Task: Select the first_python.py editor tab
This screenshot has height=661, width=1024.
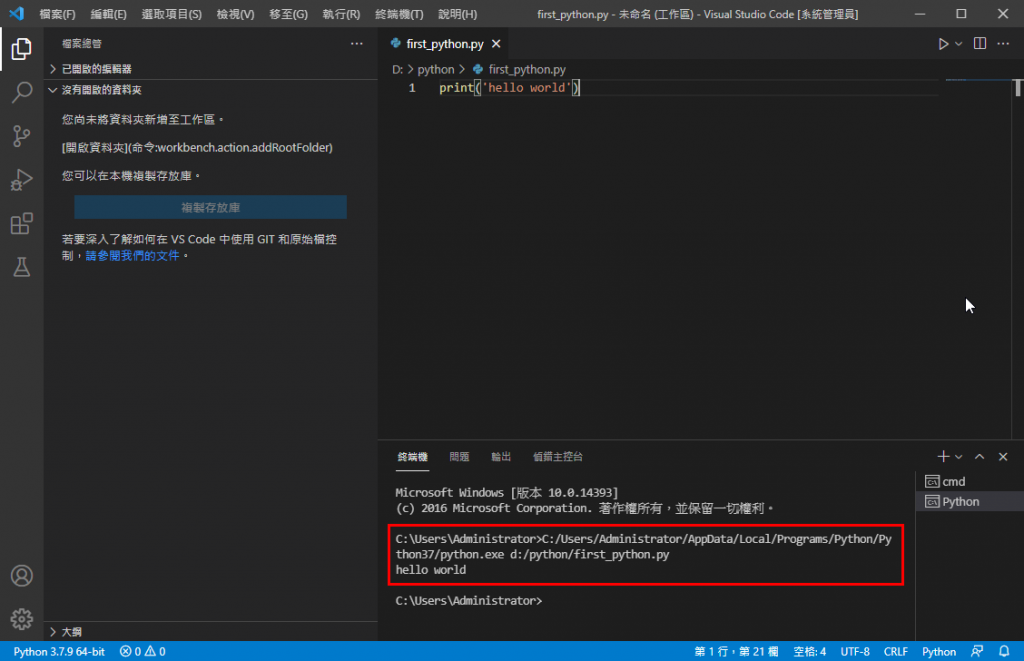Action: [x=445, y=44]
